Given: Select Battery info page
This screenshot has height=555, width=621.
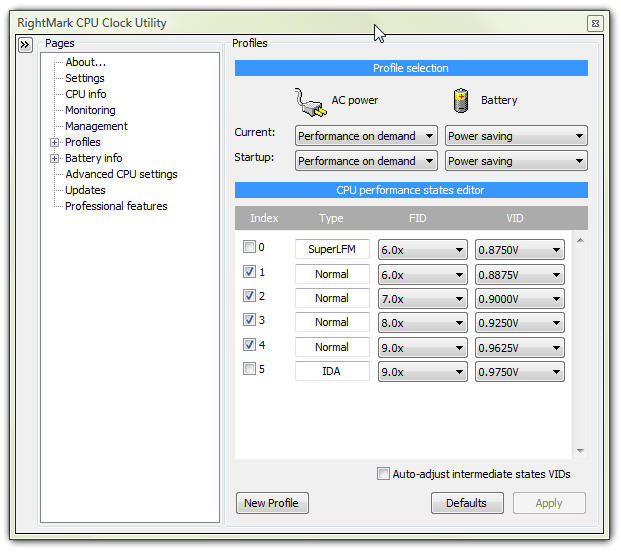Looking at the screenshot, I should pyautogui.click(x=93, y=158).
